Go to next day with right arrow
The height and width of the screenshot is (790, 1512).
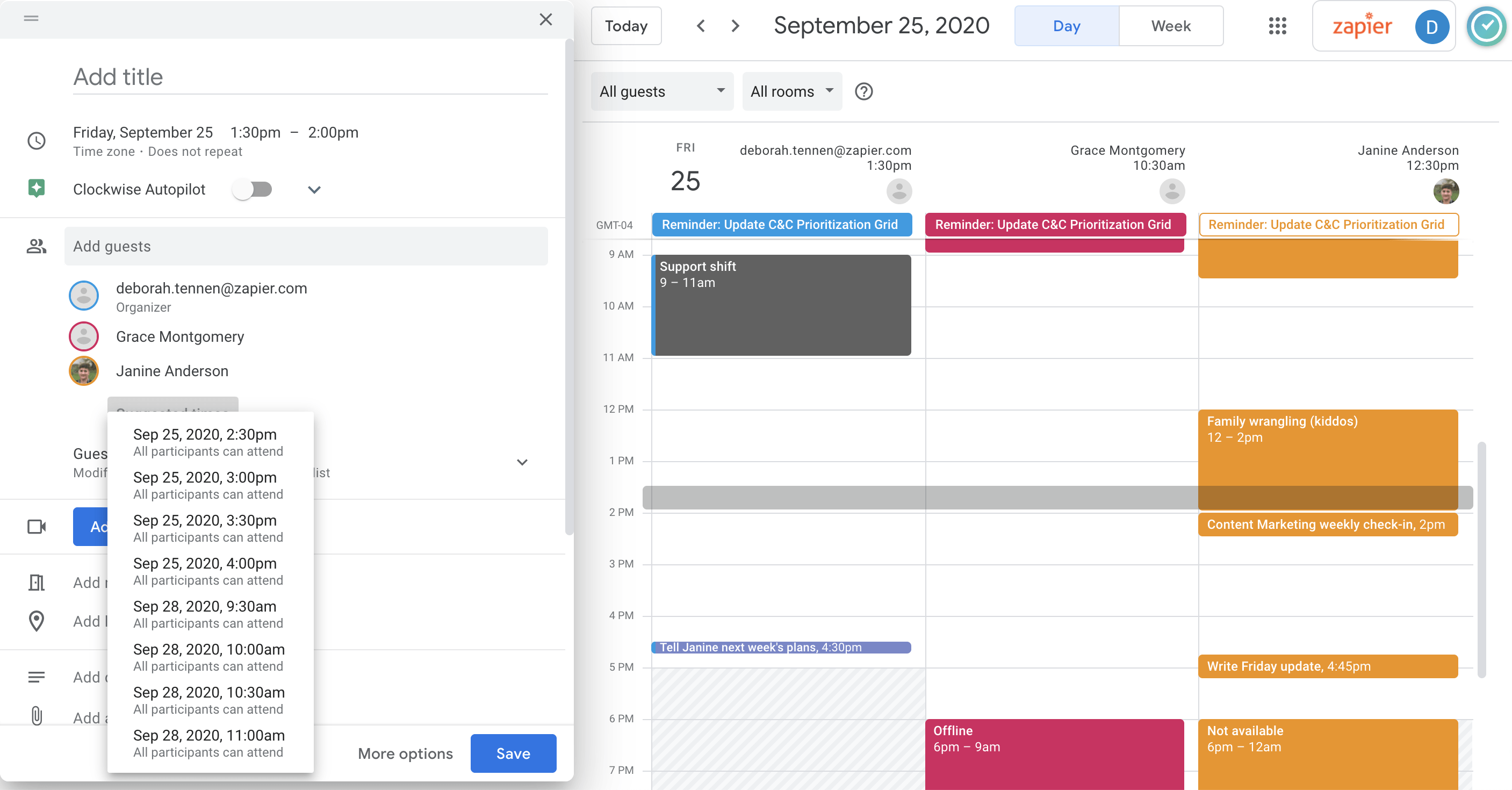coord(735,26)
